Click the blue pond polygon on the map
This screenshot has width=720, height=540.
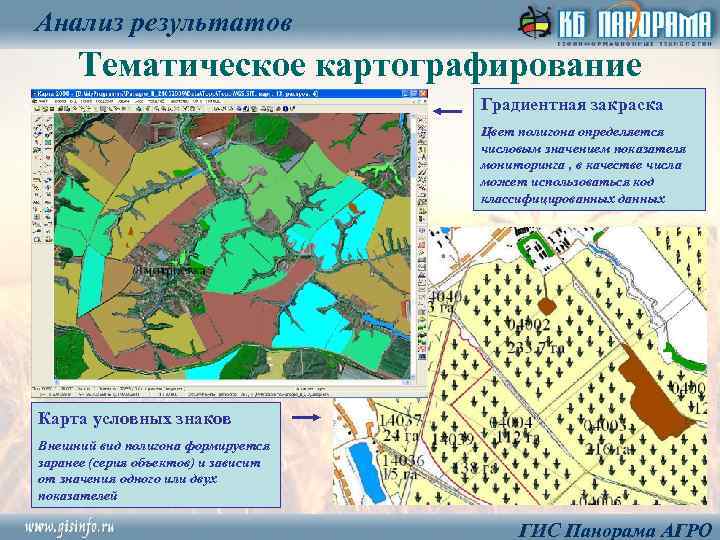366,472
